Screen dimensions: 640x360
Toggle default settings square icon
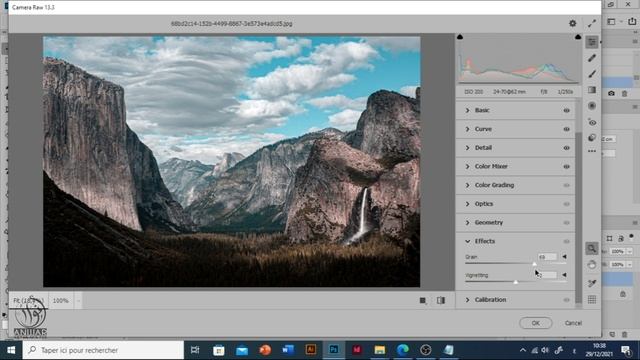423,300
